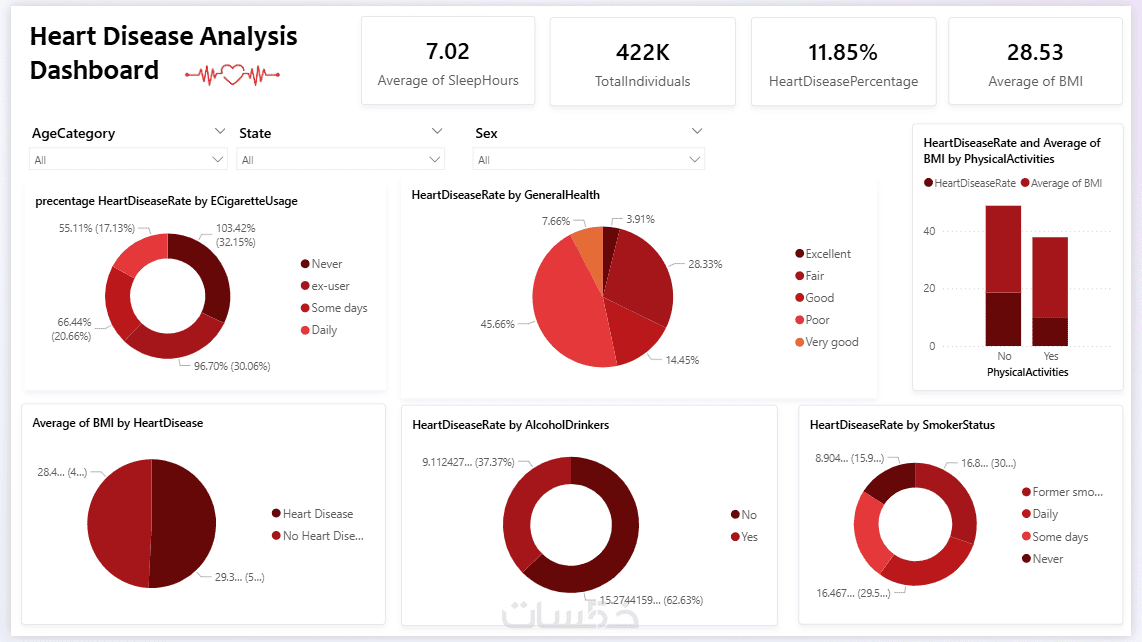Select the Poor legend dot
This screenshot has width=1142, height=642.
pos(800,320)
